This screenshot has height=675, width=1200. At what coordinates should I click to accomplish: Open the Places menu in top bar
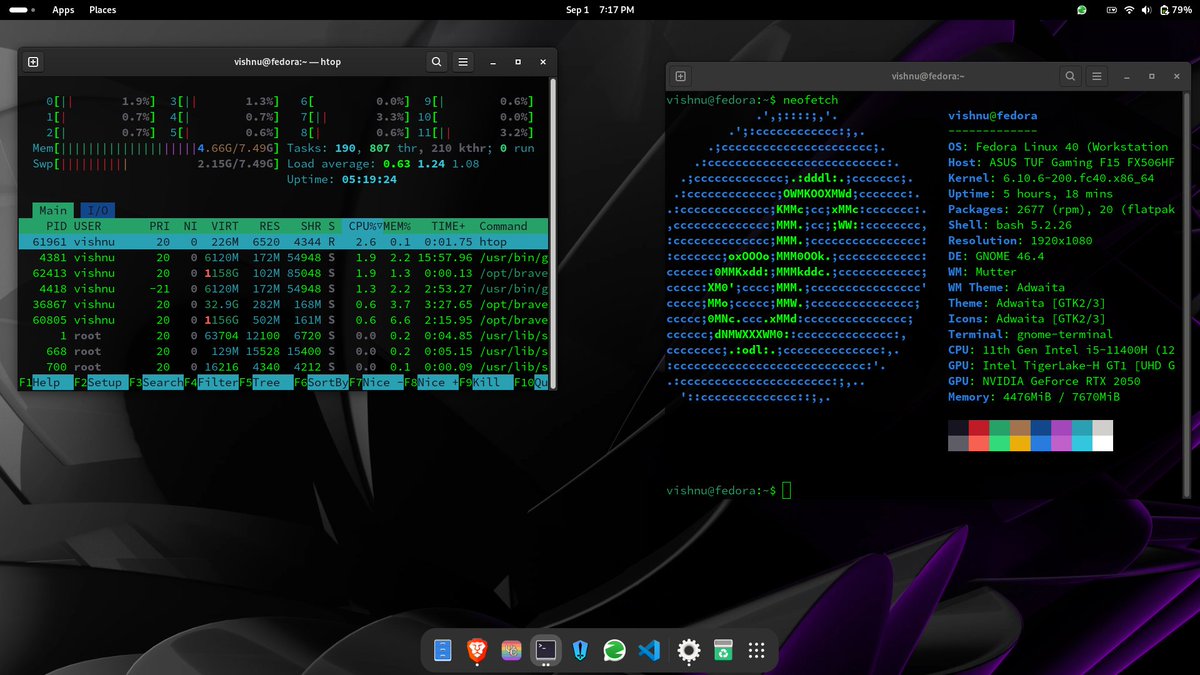click(102, 10)
